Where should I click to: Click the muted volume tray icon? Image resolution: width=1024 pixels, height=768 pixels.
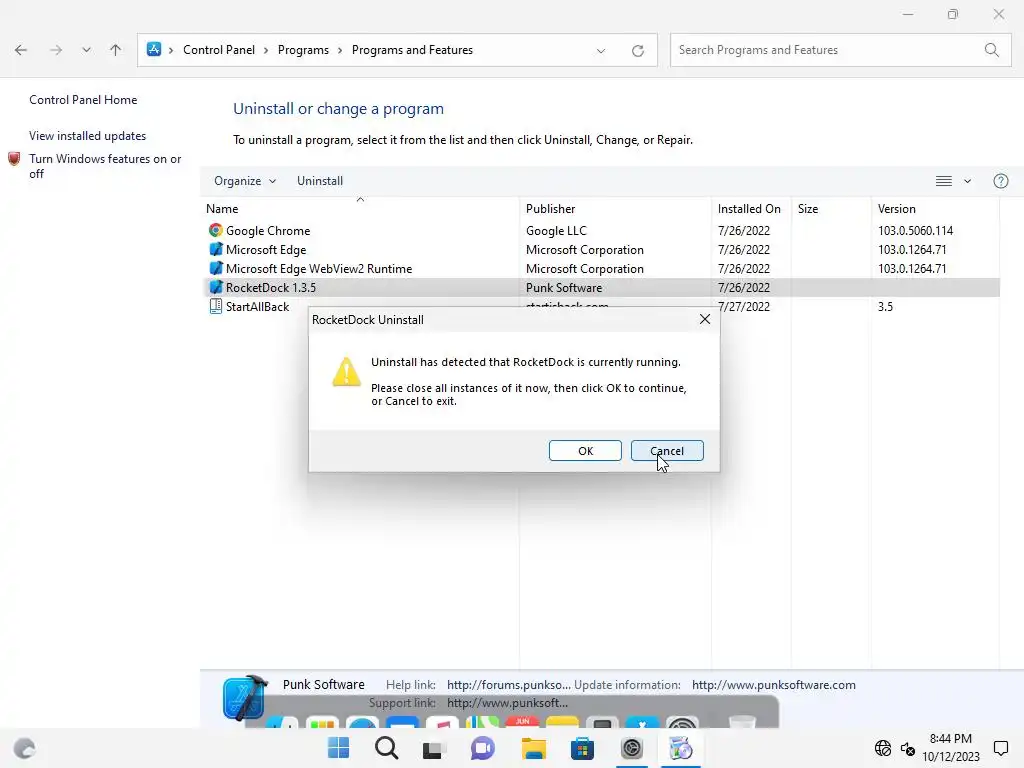point(908,748)
